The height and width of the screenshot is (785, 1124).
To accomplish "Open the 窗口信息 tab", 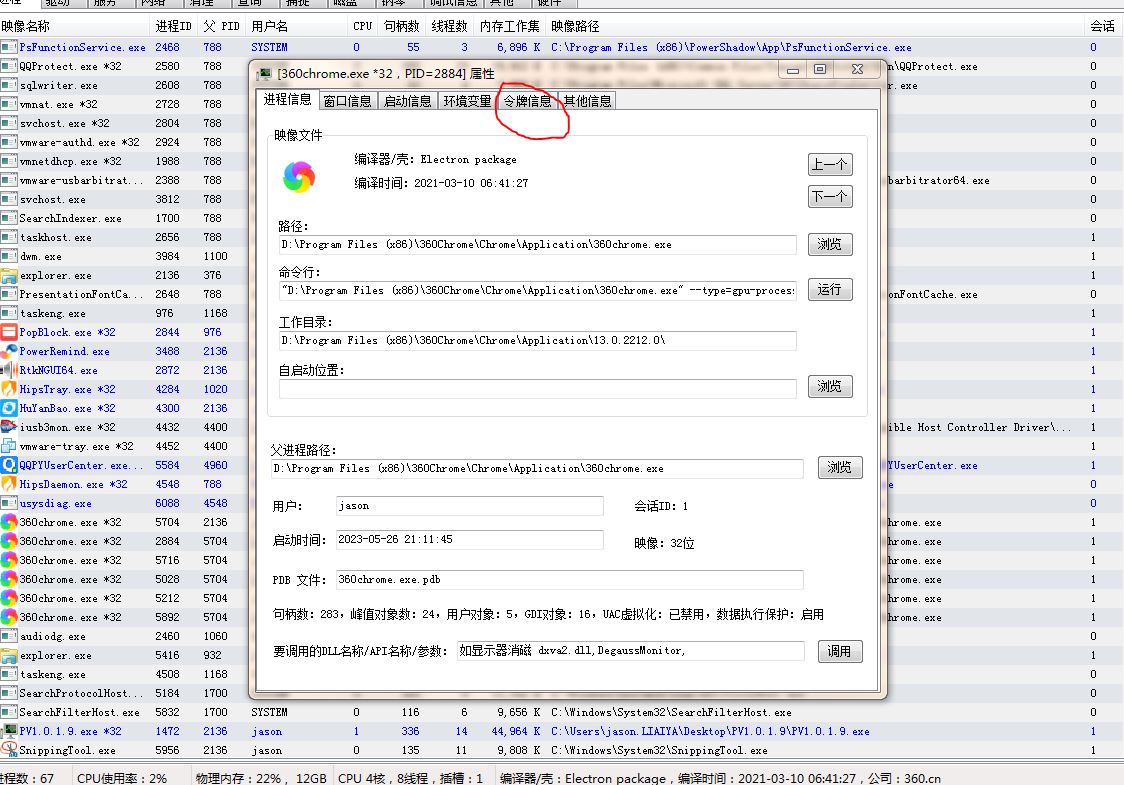I will 347,101.
